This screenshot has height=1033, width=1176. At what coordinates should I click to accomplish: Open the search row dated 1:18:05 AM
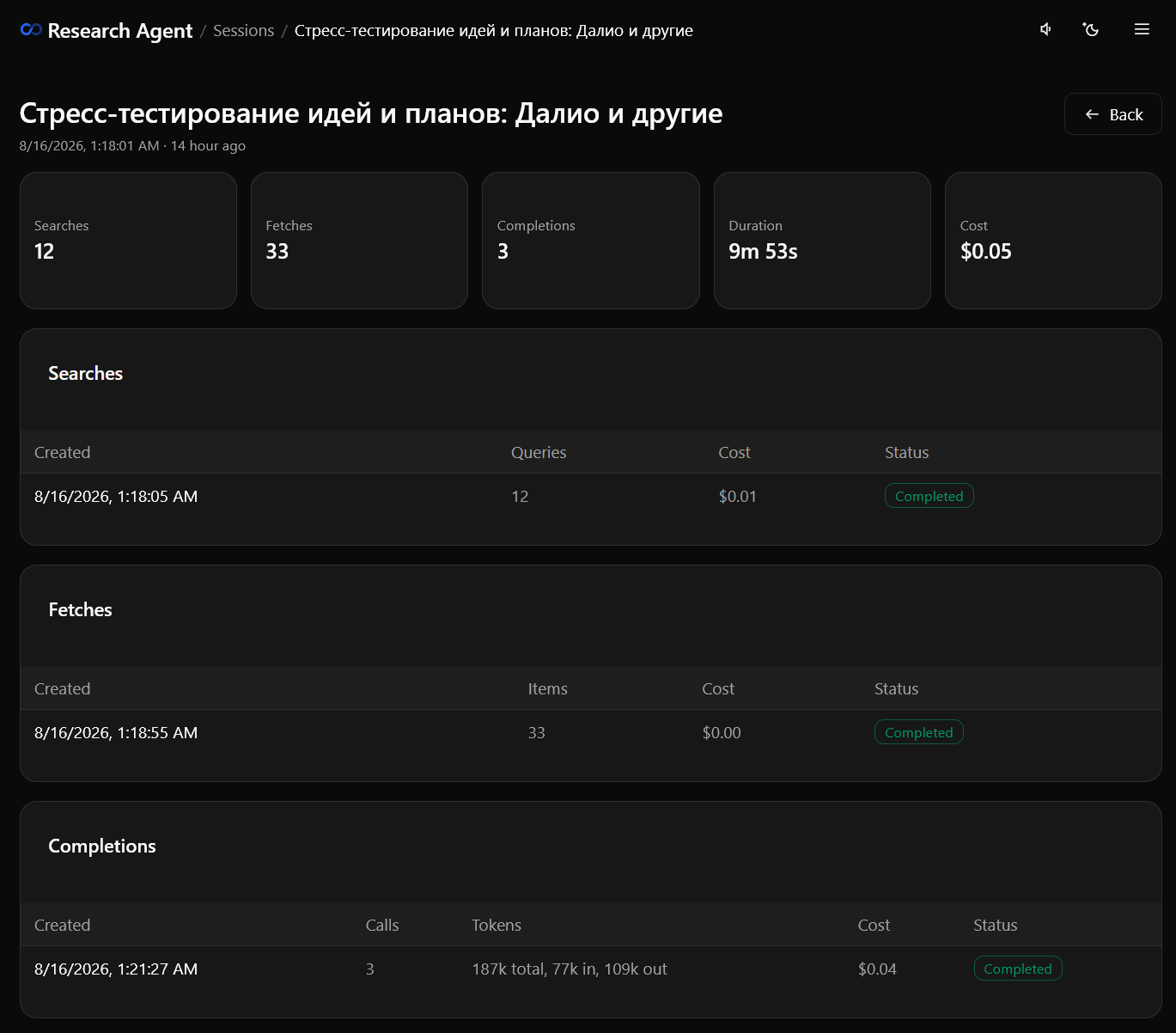[x=591, y=497]
